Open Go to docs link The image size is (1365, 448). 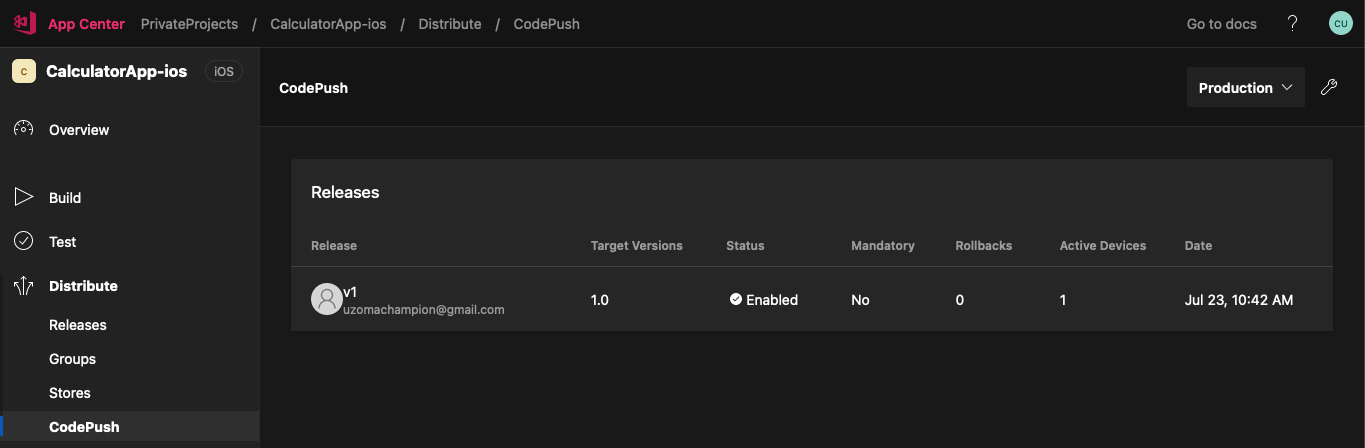click(1221, 23)
